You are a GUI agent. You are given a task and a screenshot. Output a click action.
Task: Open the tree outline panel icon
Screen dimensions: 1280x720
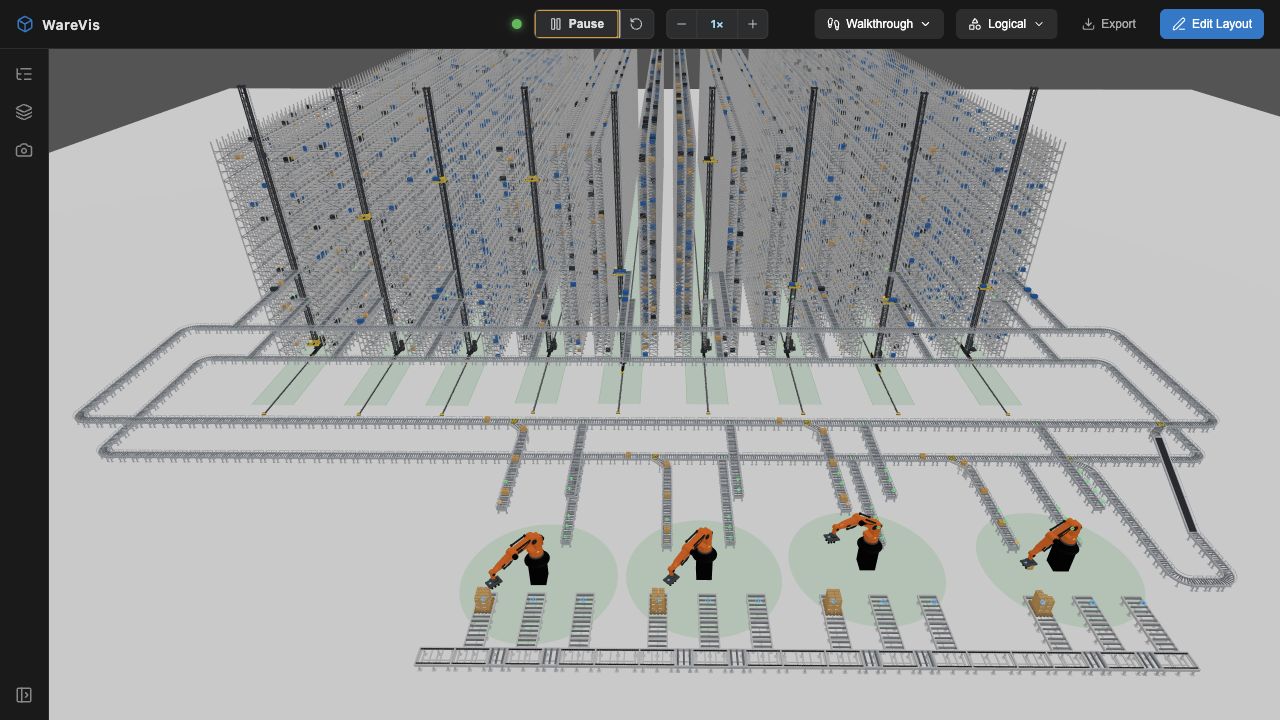pyautogui.click(x=24, y=74)
